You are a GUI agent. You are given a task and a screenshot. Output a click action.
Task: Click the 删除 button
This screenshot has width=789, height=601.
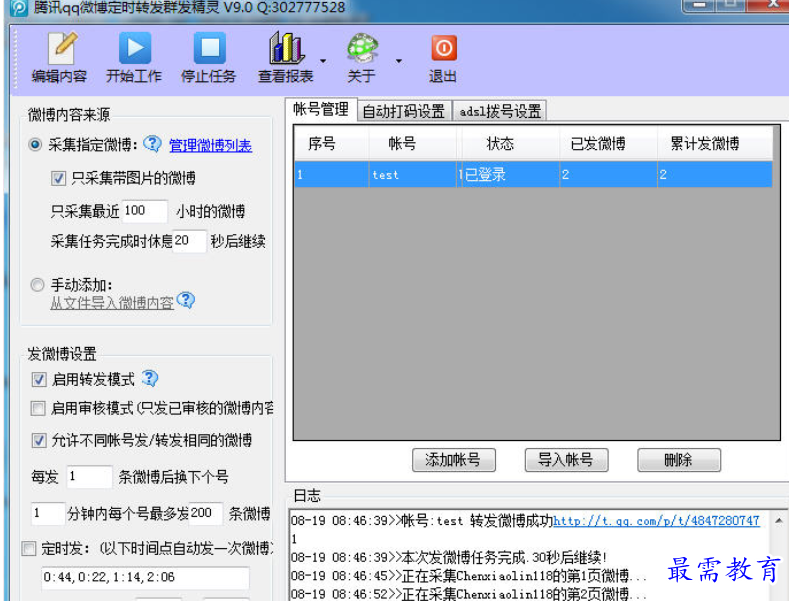(x=679, y=460)
